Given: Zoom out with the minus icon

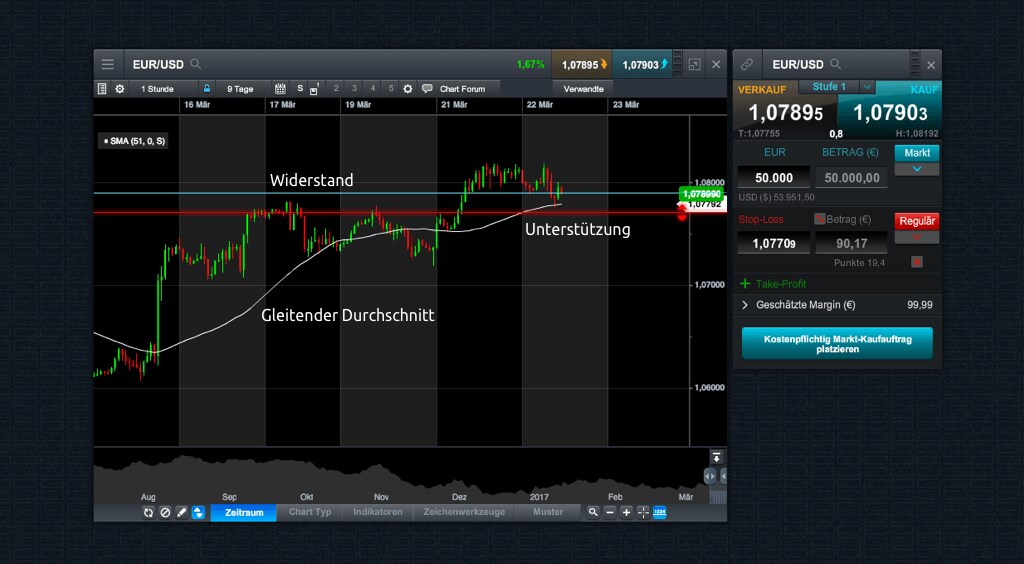Looking at the screenshot, I should 610,512.
